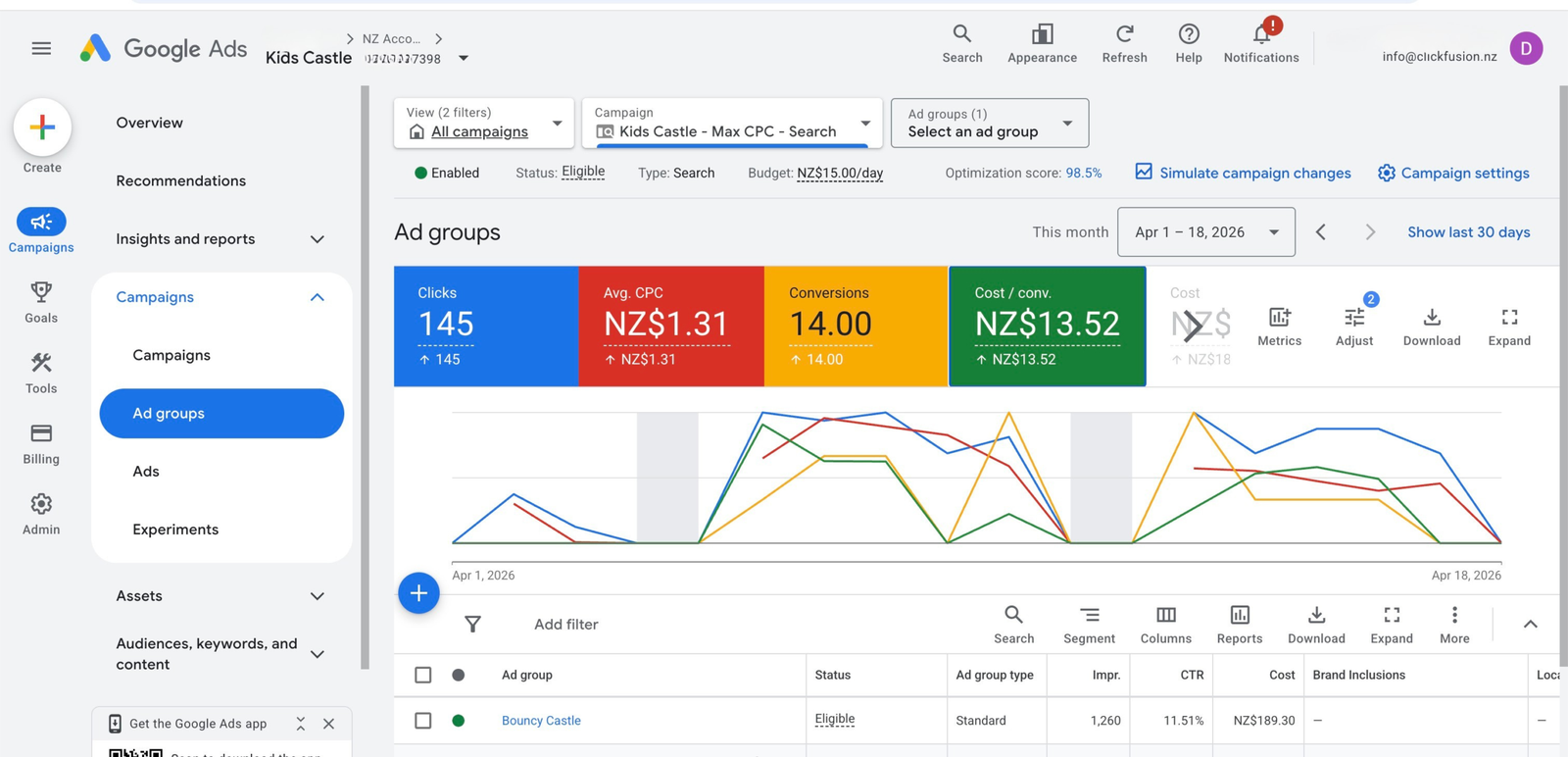
Task: Select the red Avg. CPC scorecard
Action: pos(671,327)
